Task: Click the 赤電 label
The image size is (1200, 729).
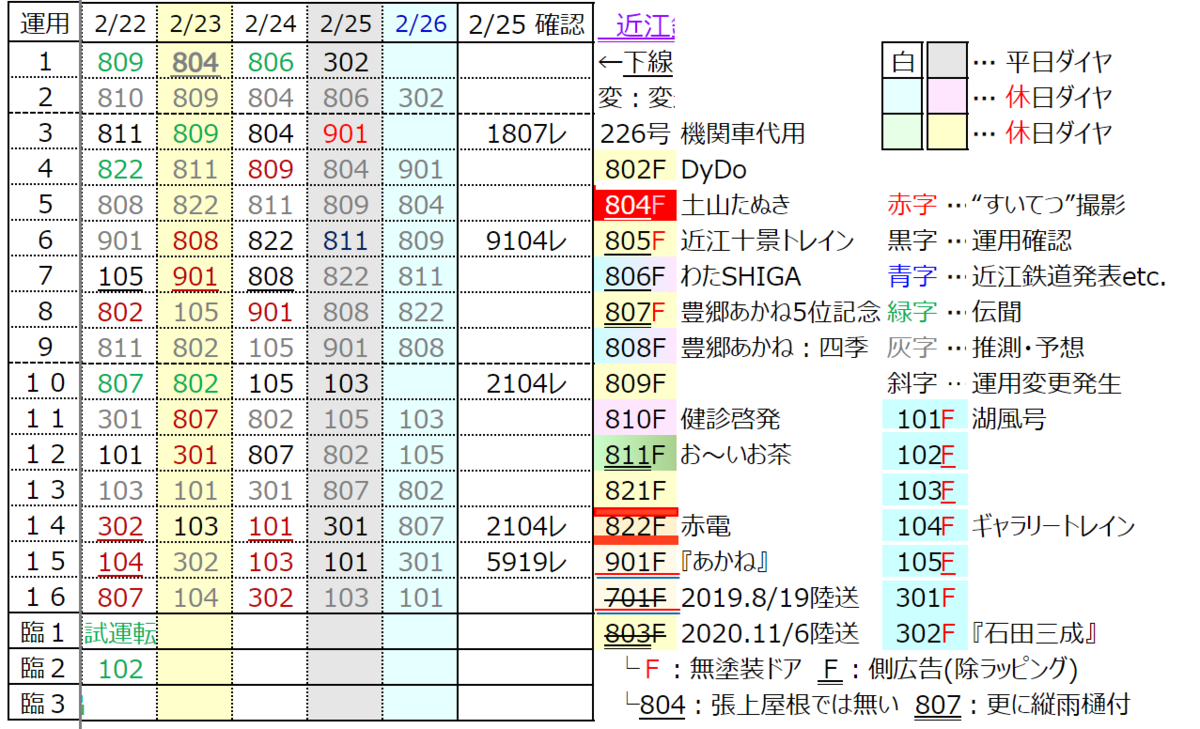Action: [x=705, y=525]
